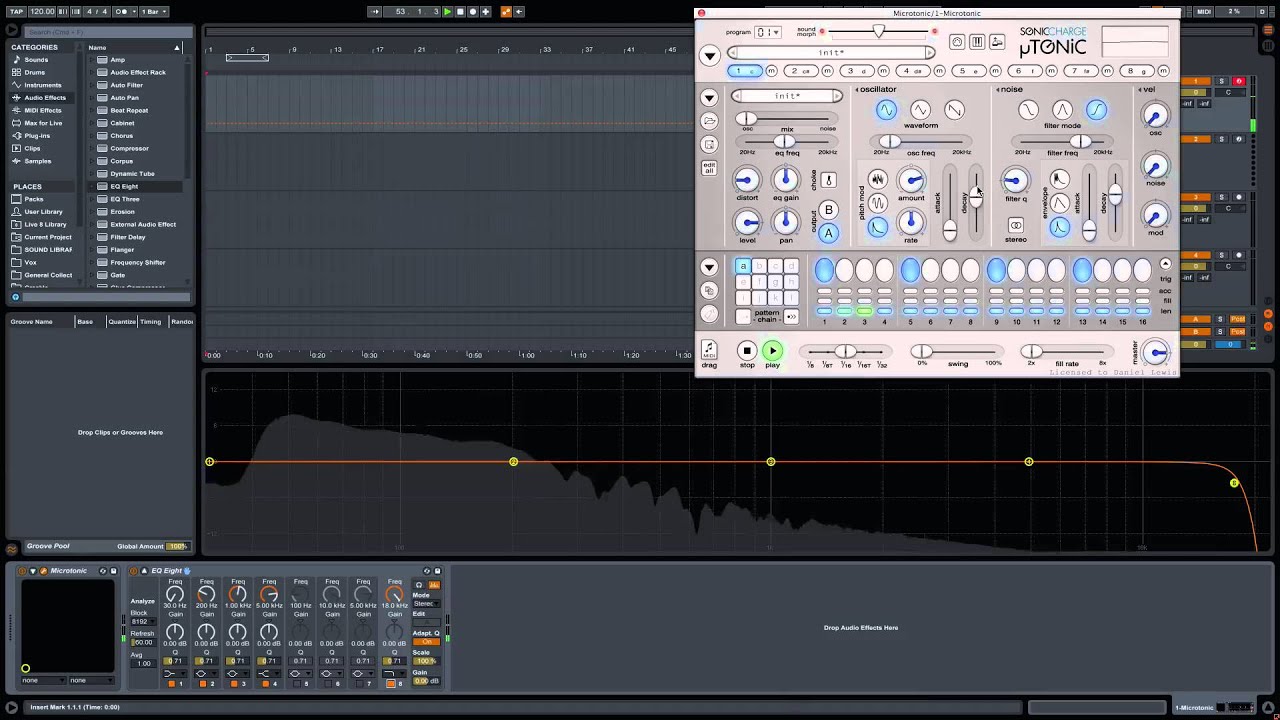Select pattern b in the pattern grid
This screenshot has height=720, width=1280.
[x=759, y=266]
